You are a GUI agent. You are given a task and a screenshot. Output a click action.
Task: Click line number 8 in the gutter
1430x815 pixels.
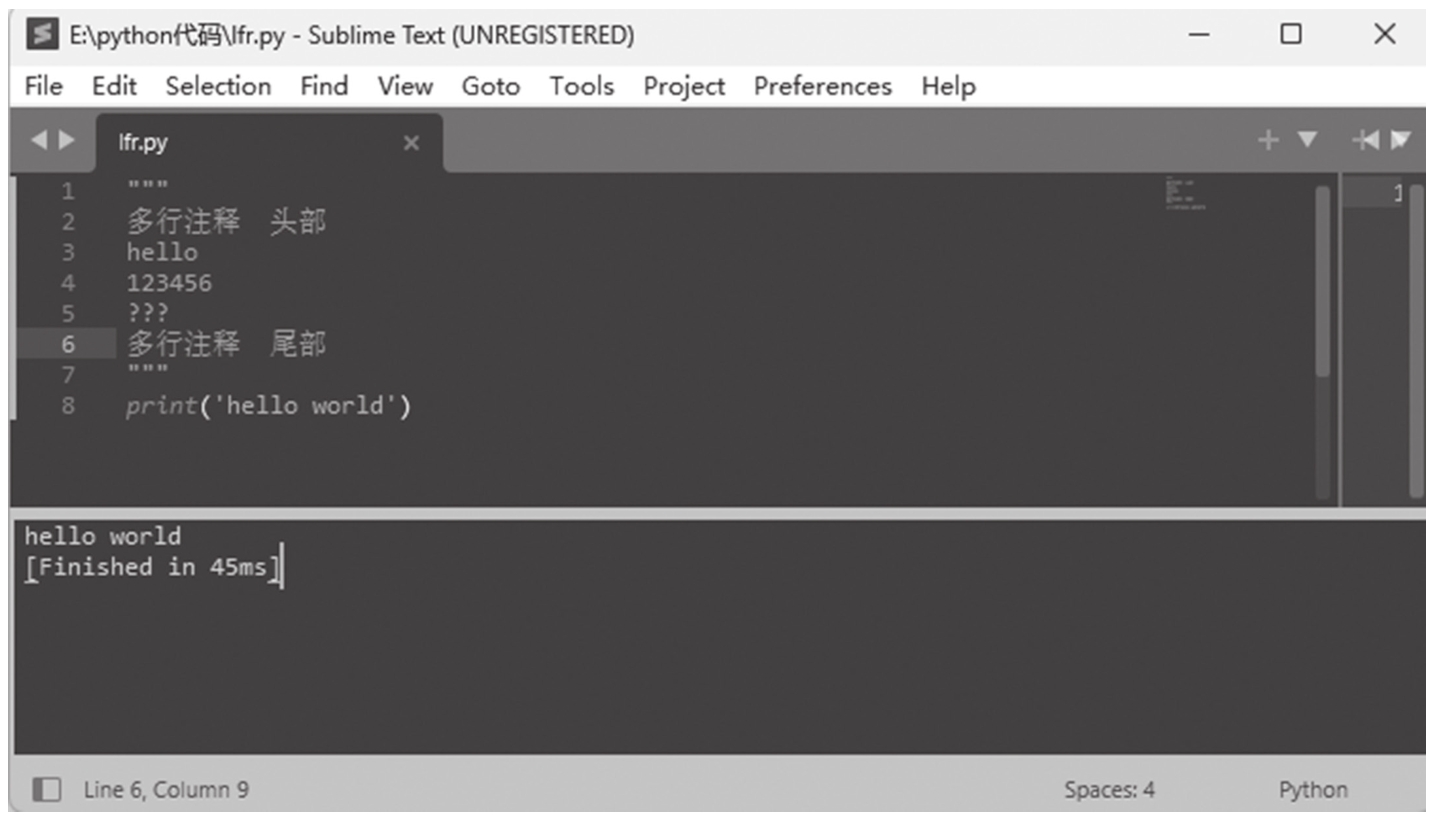click(67, 406)
